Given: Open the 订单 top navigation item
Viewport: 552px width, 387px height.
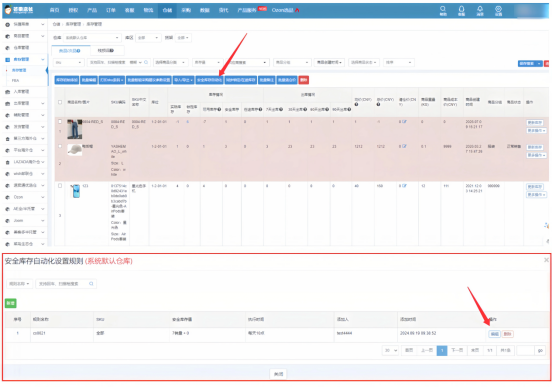Looking at the screenshot, I should [111, 10].
